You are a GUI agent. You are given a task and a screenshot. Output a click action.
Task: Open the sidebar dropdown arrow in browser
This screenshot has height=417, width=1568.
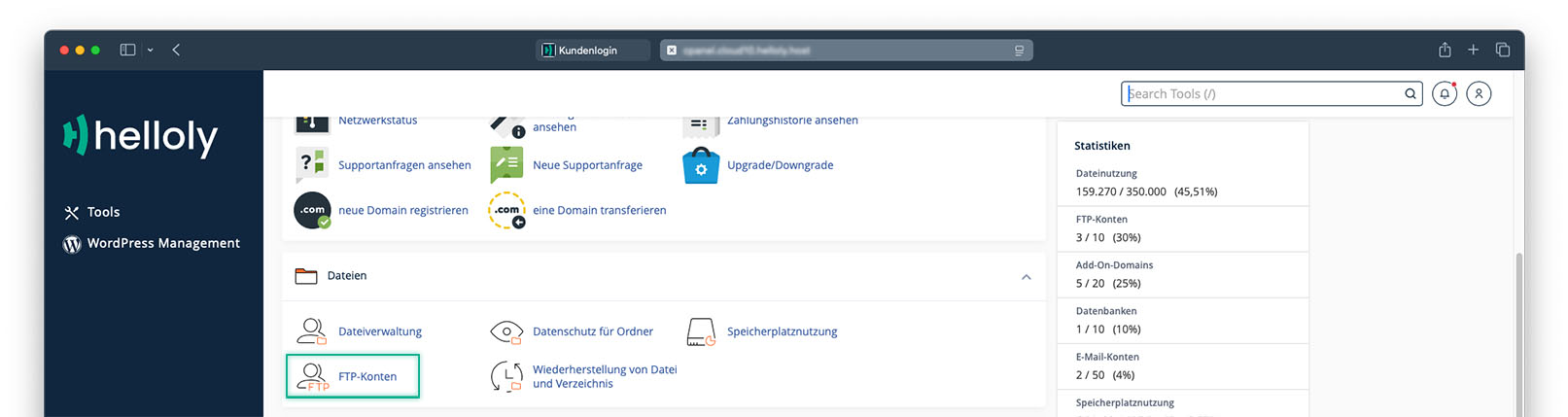point(151,51)
